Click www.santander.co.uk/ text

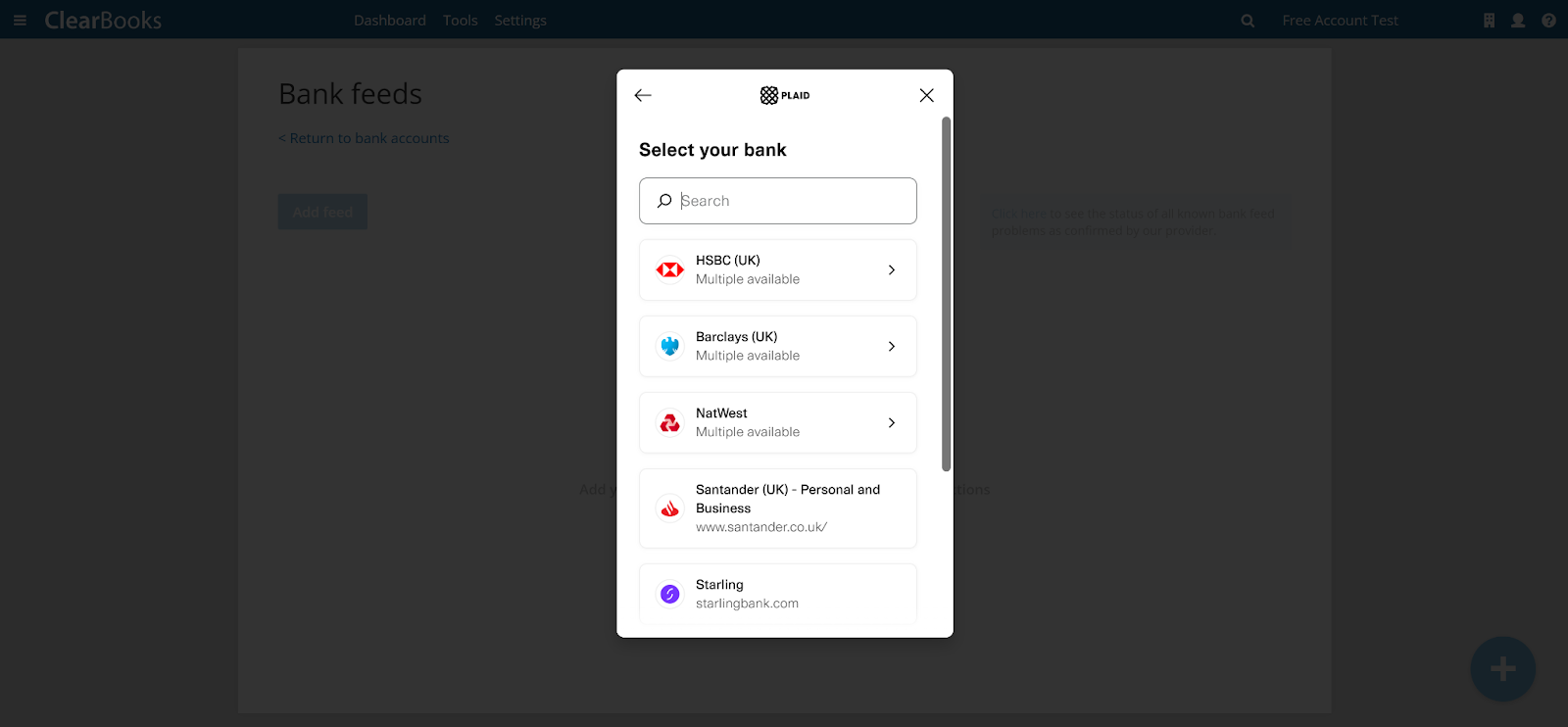[761, 527]
